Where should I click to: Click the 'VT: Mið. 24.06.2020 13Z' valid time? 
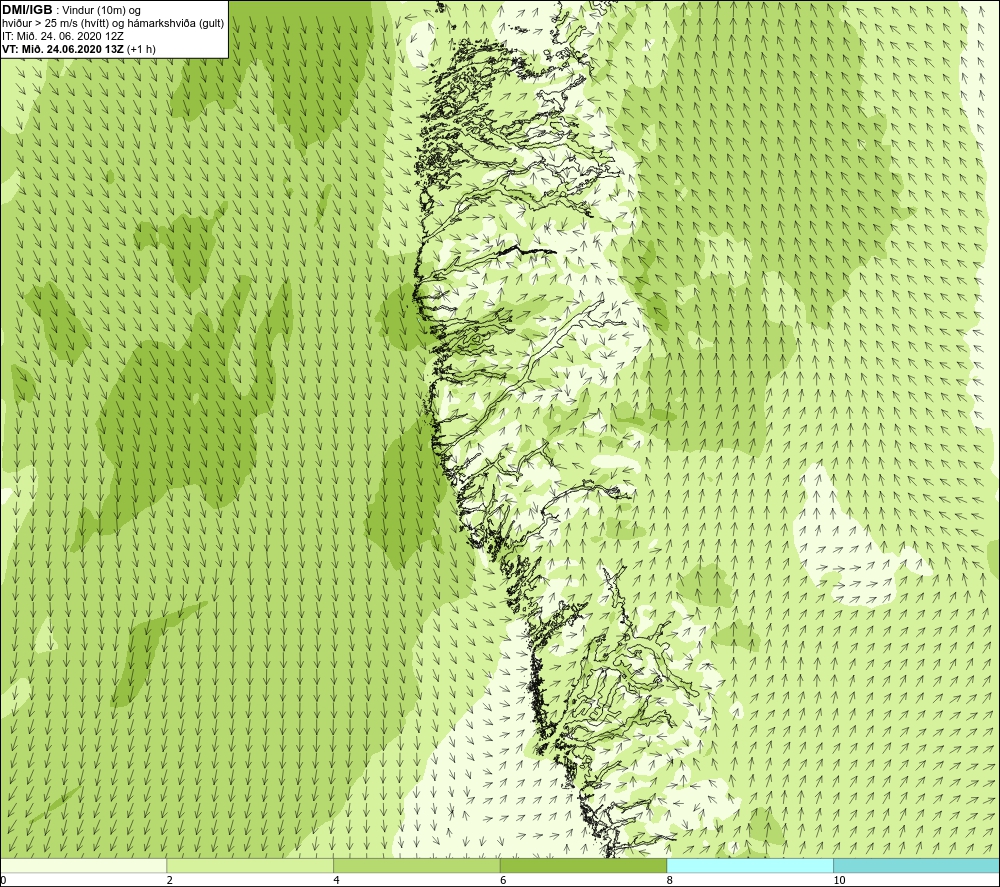pos(63,48)
